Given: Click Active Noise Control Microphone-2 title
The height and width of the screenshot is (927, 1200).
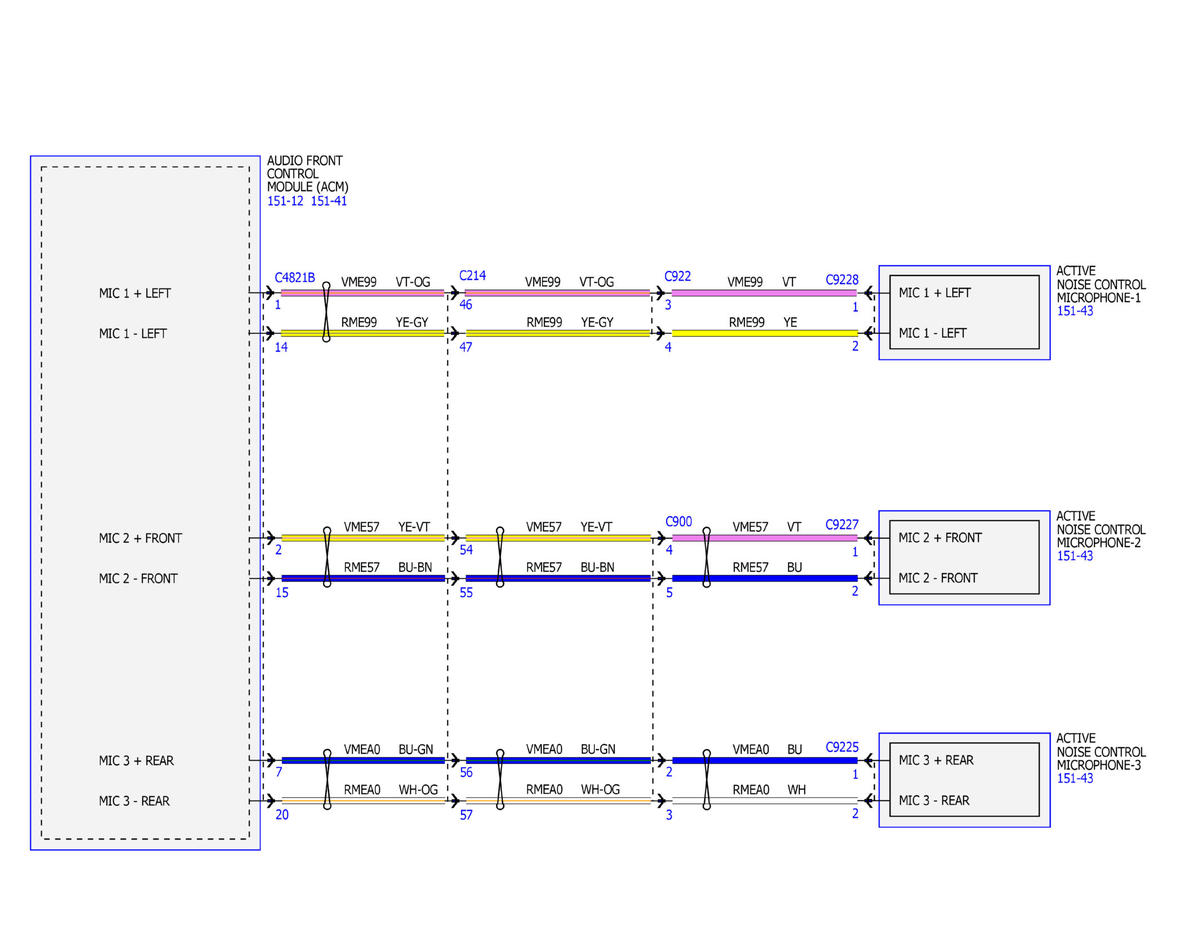Looking at the screenshot, I should point(1101,530).
